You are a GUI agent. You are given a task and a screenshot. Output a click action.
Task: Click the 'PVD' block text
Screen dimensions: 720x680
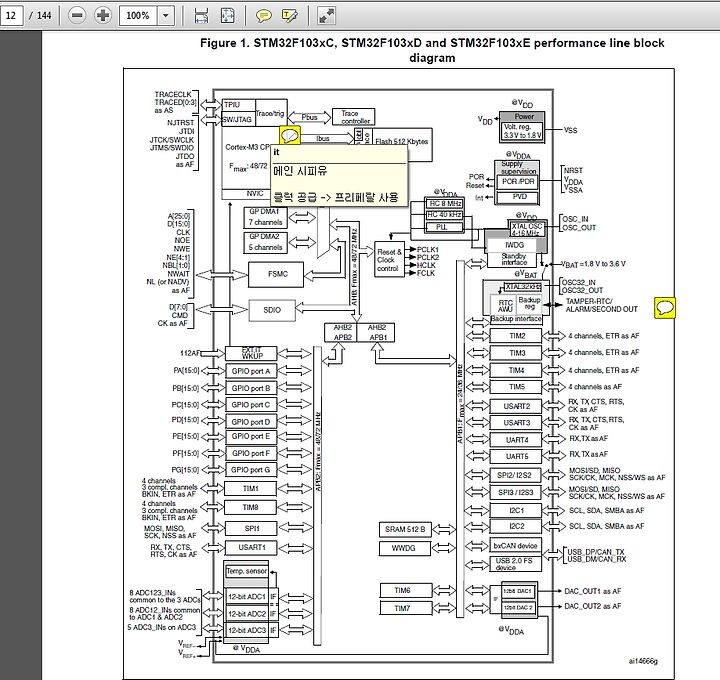click(519, 197)
